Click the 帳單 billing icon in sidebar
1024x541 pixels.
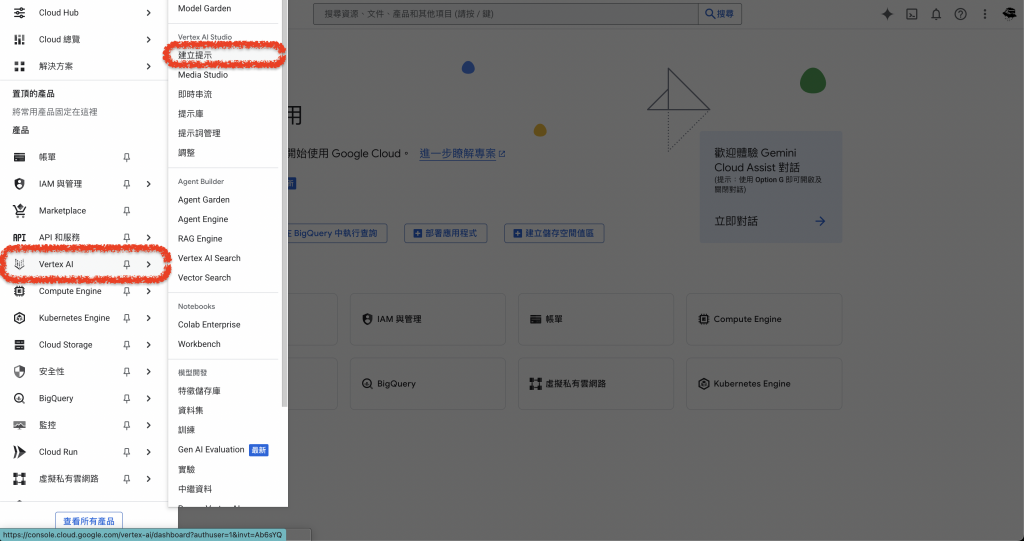click(20, 157)
